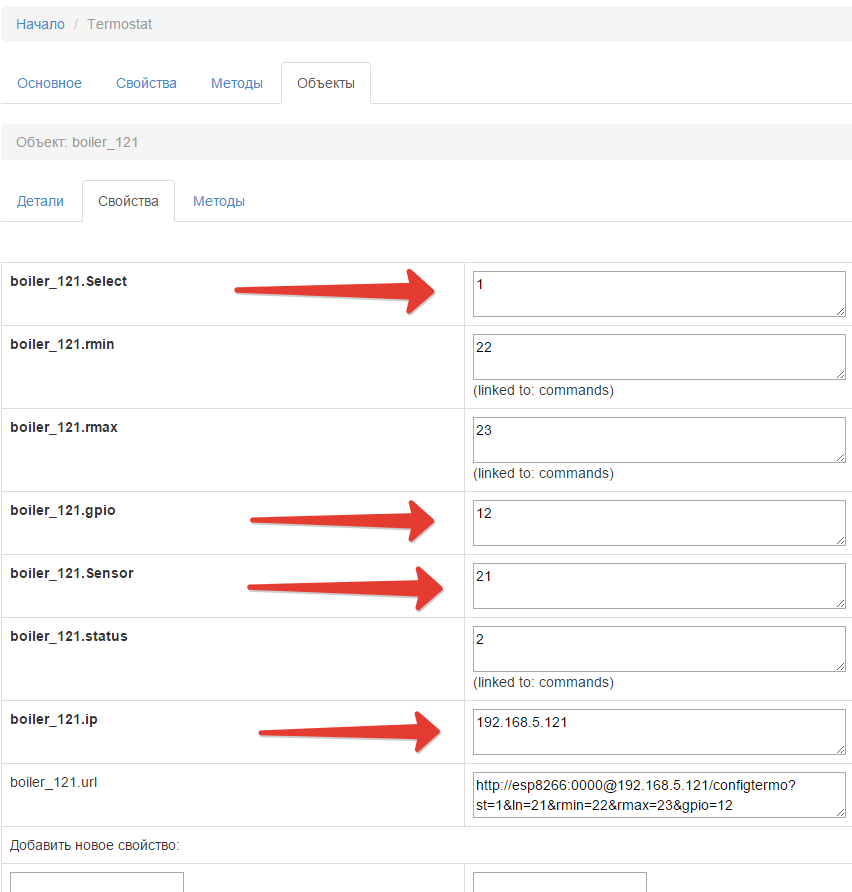Click the boiler_121.url label

(53, 782)
